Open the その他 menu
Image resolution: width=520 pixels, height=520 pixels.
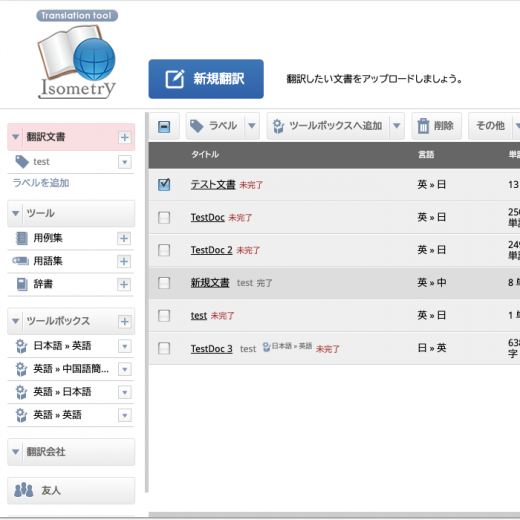click(490, 126)
